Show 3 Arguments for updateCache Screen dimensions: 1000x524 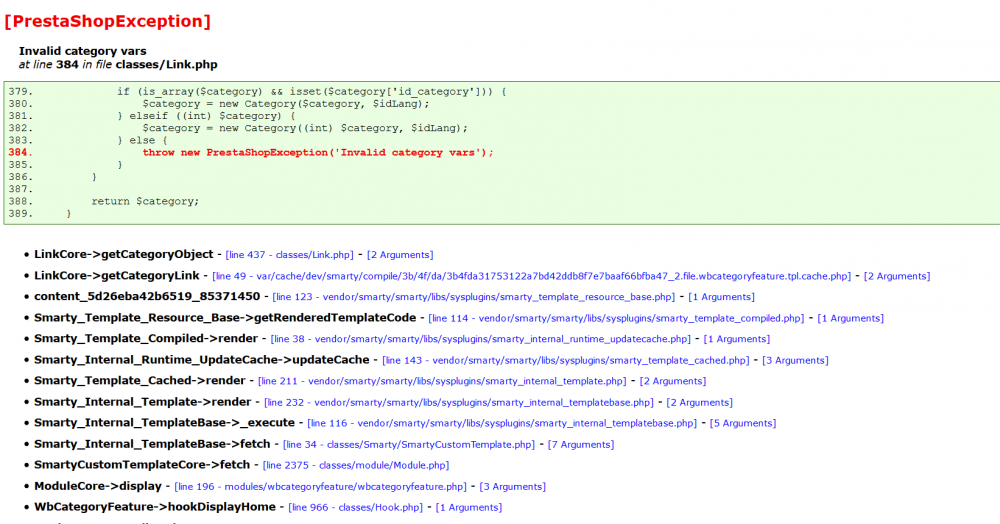[x=795, y=360]
